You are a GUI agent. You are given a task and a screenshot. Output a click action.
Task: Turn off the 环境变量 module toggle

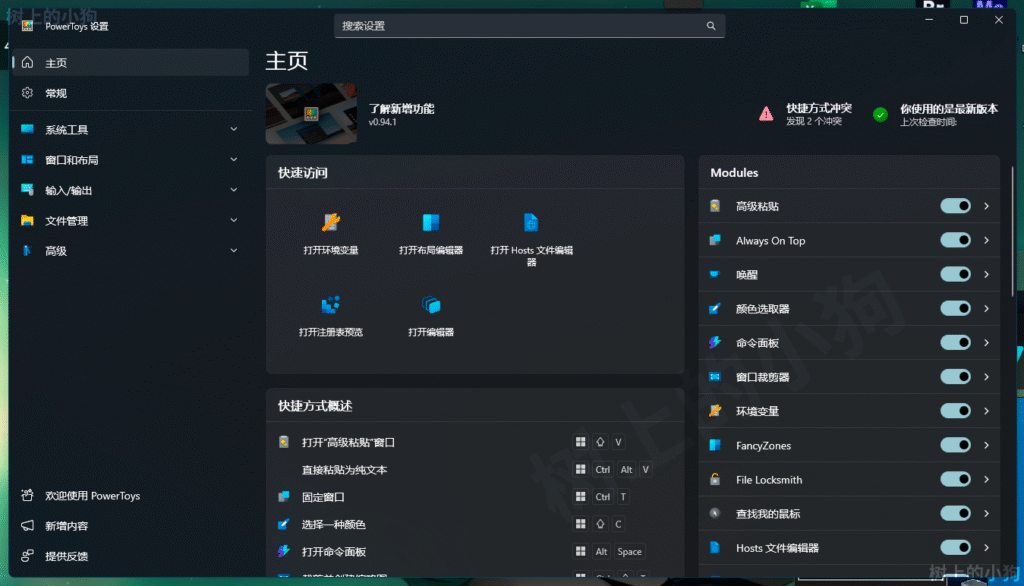pos(955,411)
